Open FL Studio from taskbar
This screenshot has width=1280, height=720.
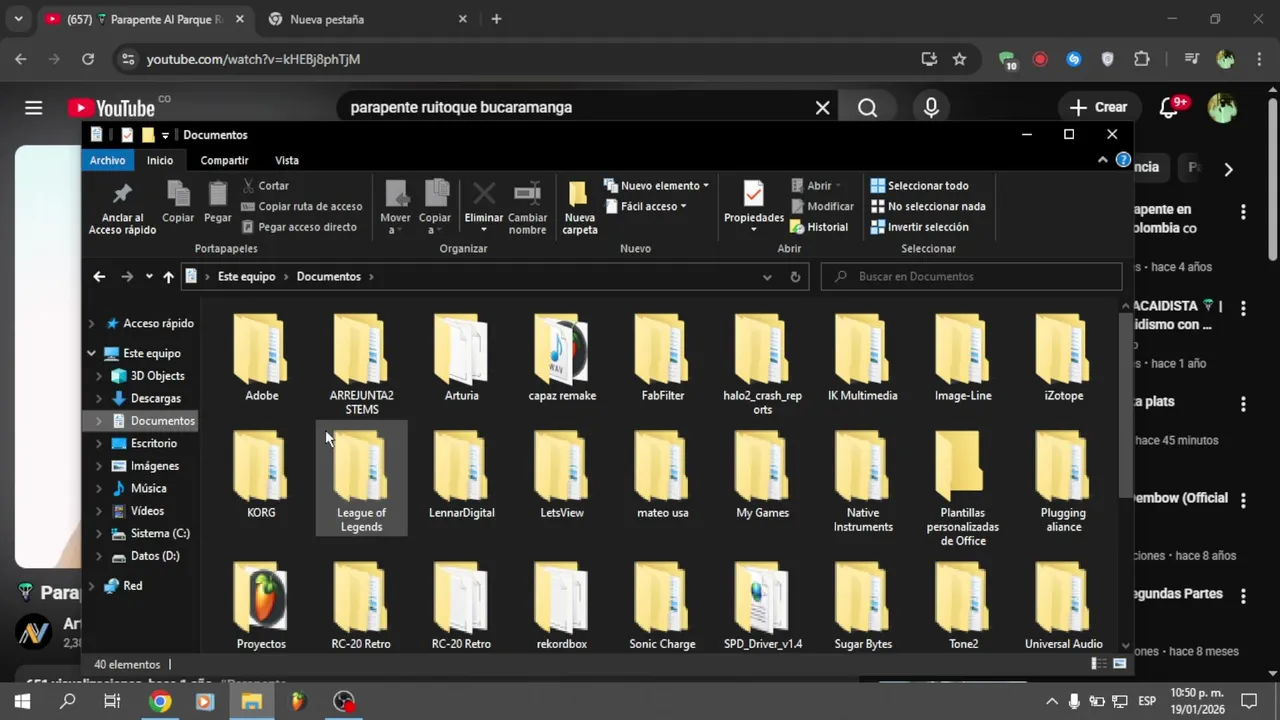(297, 702)
